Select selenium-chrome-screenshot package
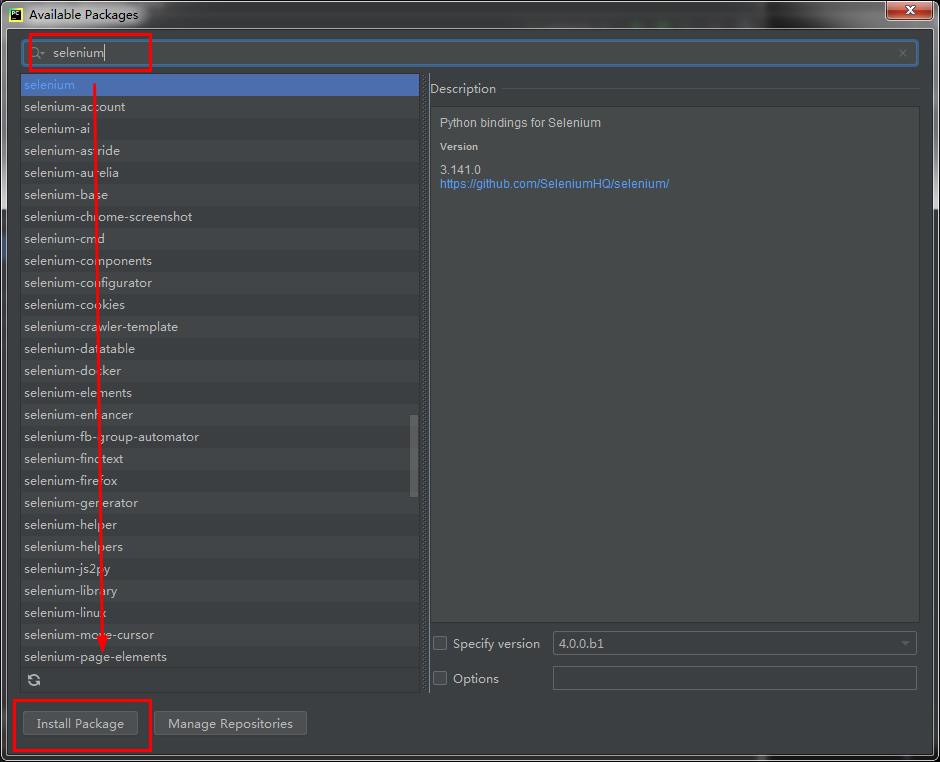The width and height of the screenshot is (940, 762). click(x=219, y=217)
